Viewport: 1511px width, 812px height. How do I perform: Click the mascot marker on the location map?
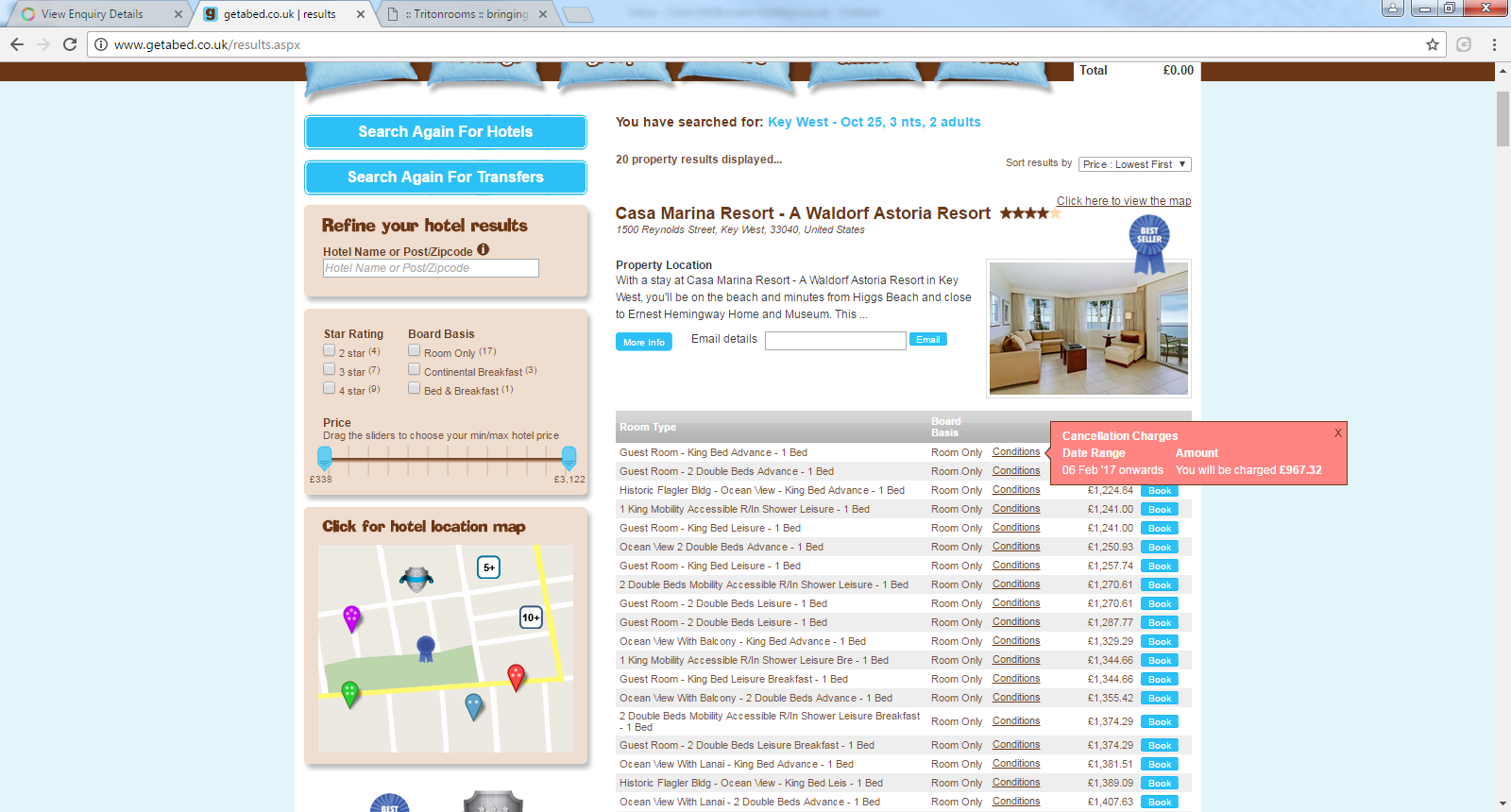(x=416, y=578)
